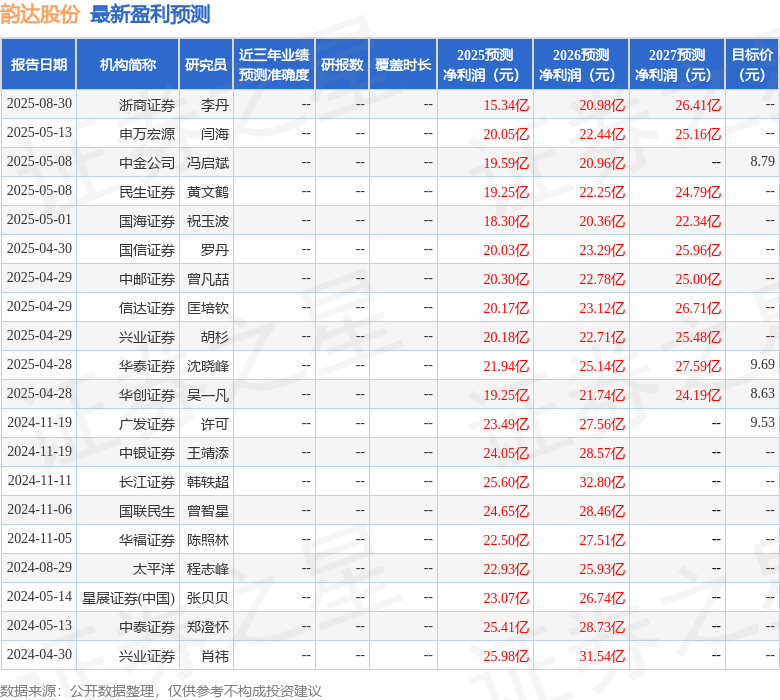Screen dimensions: 780x700
Task: Open the 星展证券(中国) institution entry
Action: tap(128, 598)
